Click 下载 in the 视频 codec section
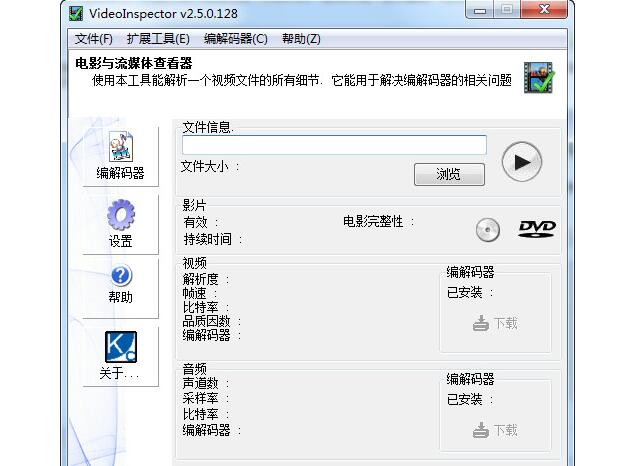This screenshot has height=466, width=631. pos(496,323)
